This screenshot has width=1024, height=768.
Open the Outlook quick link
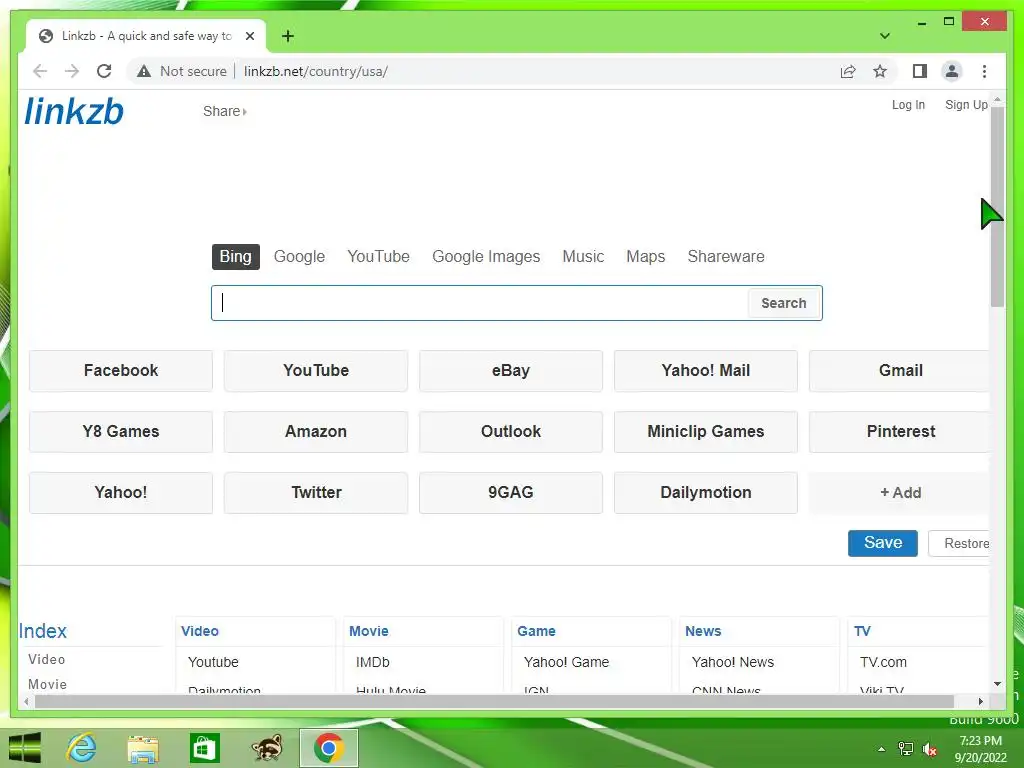click(x=511, y=432)
